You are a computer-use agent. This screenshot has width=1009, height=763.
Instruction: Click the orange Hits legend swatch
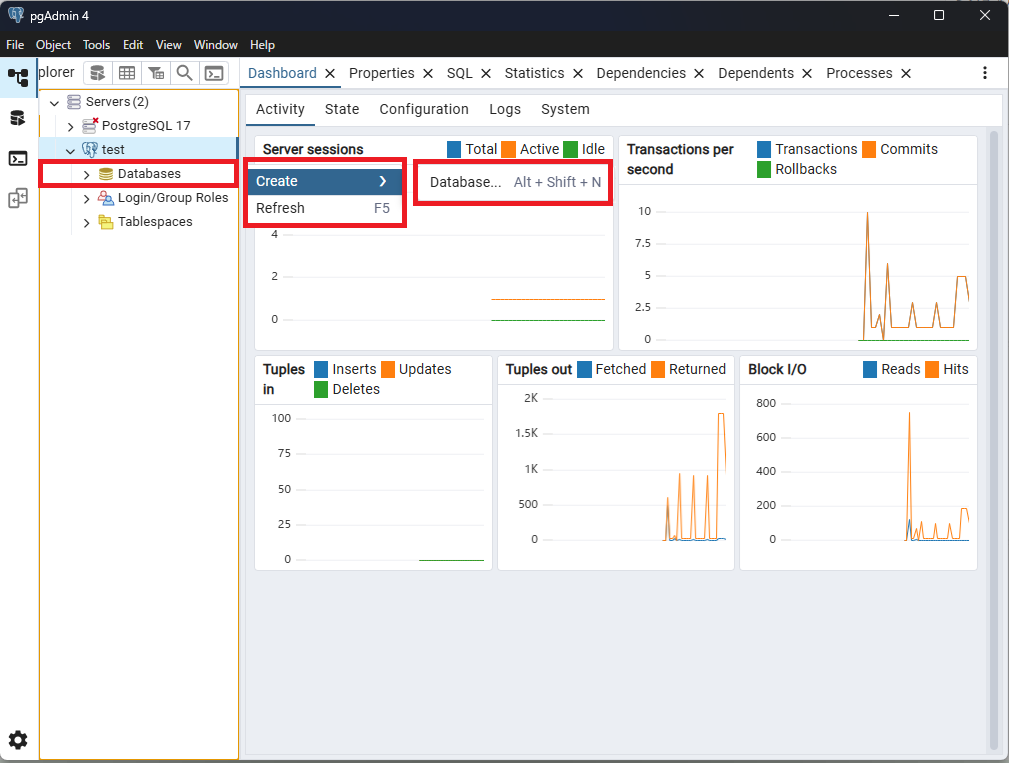pos(932,369)
